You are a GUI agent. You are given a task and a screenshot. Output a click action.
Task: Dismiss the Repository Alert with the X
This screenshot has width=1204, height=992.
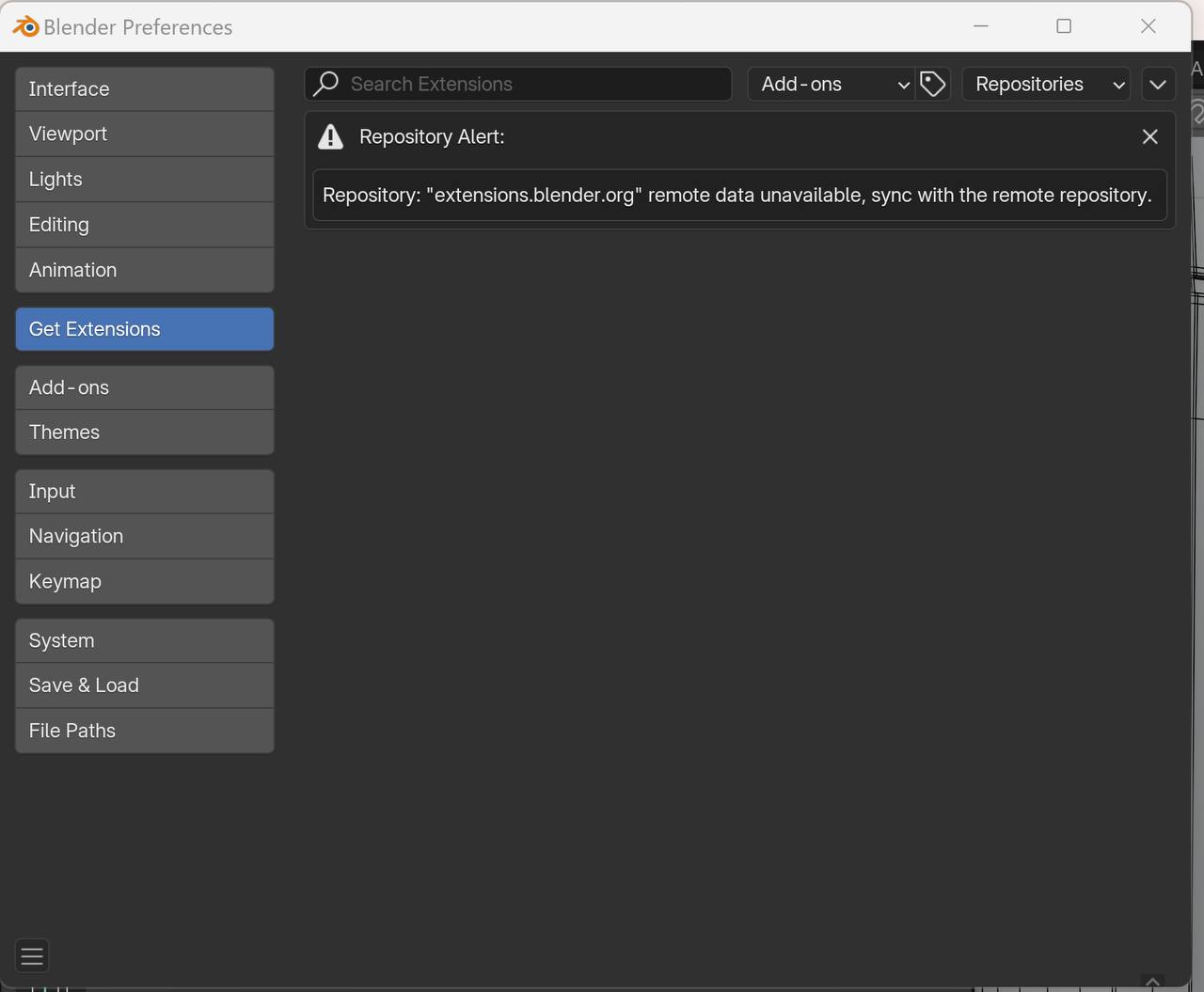coord(1149,136)
